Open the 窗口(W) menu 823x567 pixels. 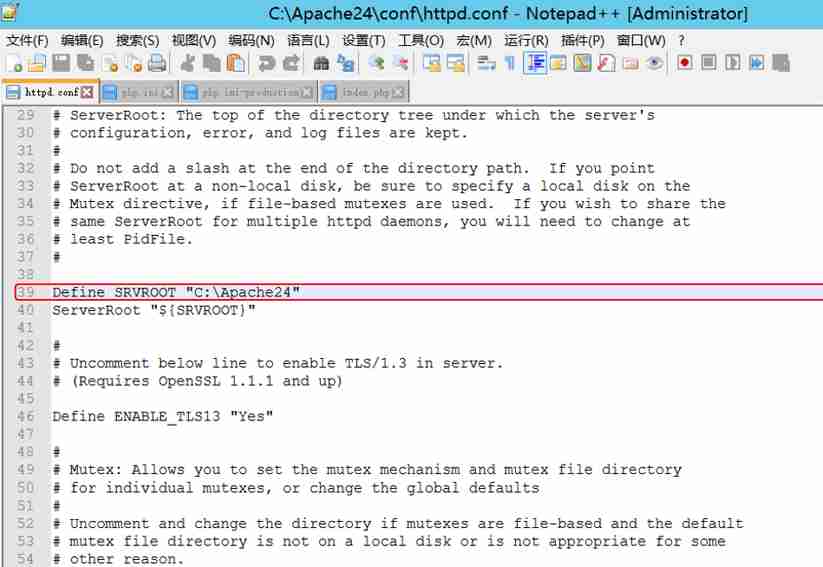pos(641,40)
